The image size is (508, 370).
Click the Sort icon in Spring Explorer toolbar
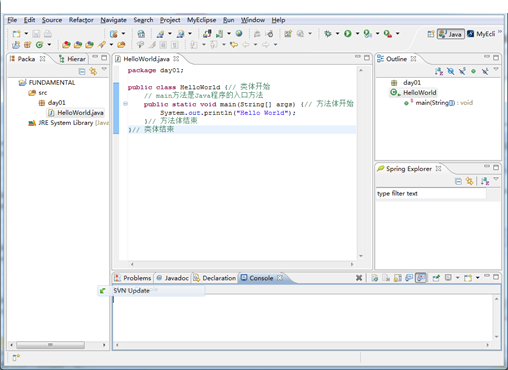(x=485, y=181)
